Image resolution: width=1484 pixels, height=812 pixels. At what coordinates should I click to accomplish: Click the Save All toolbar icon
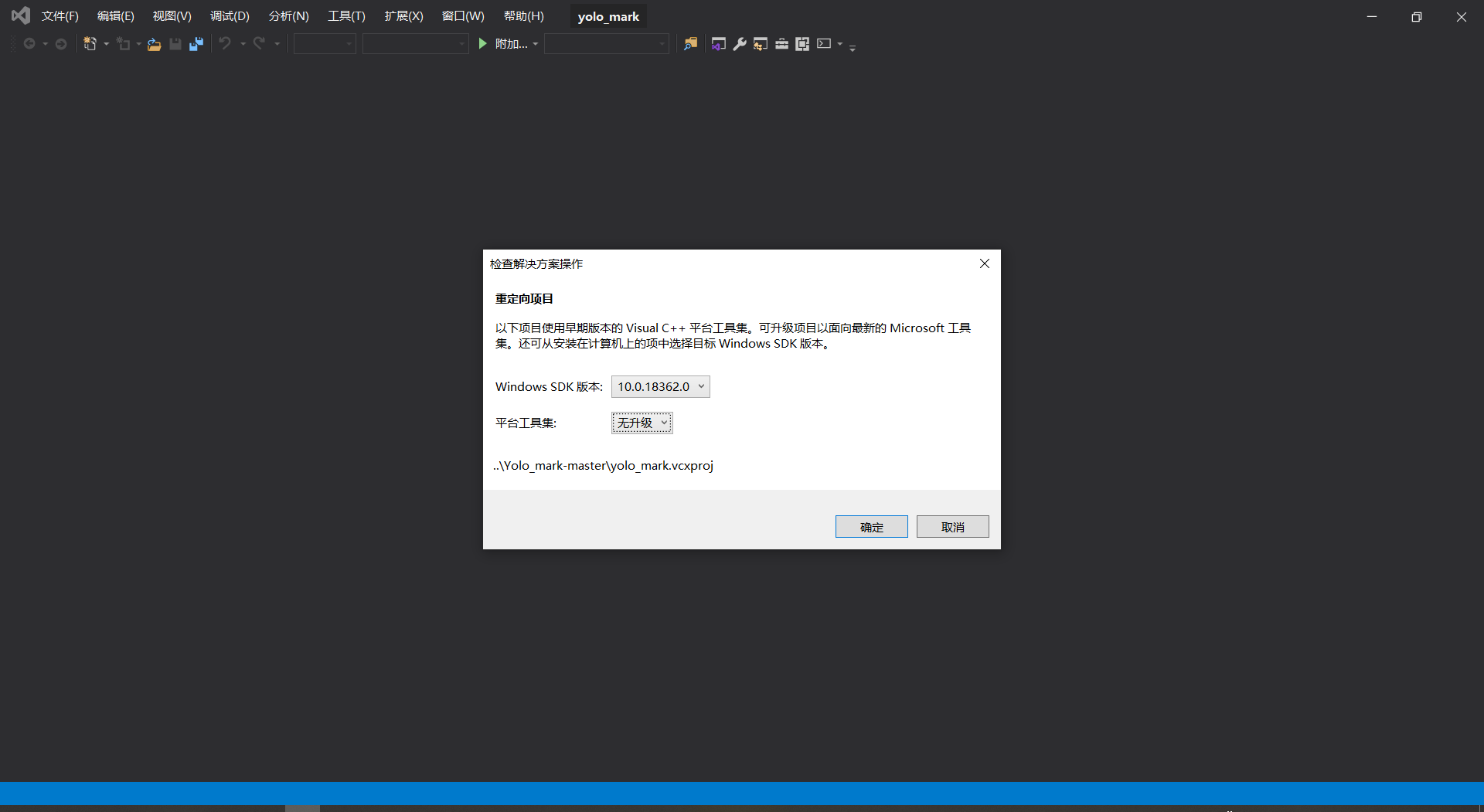click(196, 43)
